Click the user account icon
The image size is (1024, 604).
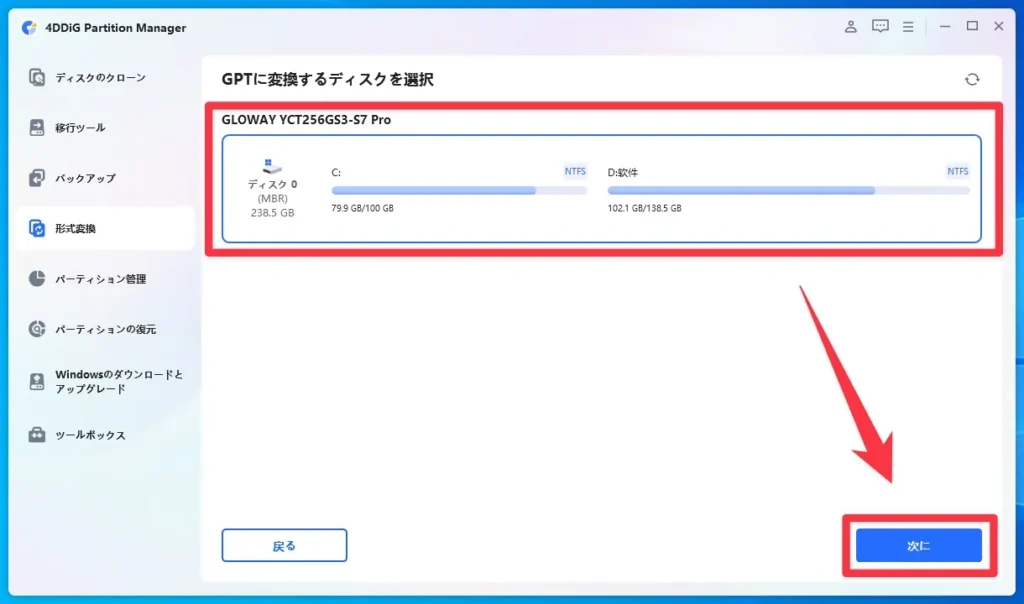tap(850, 27)
